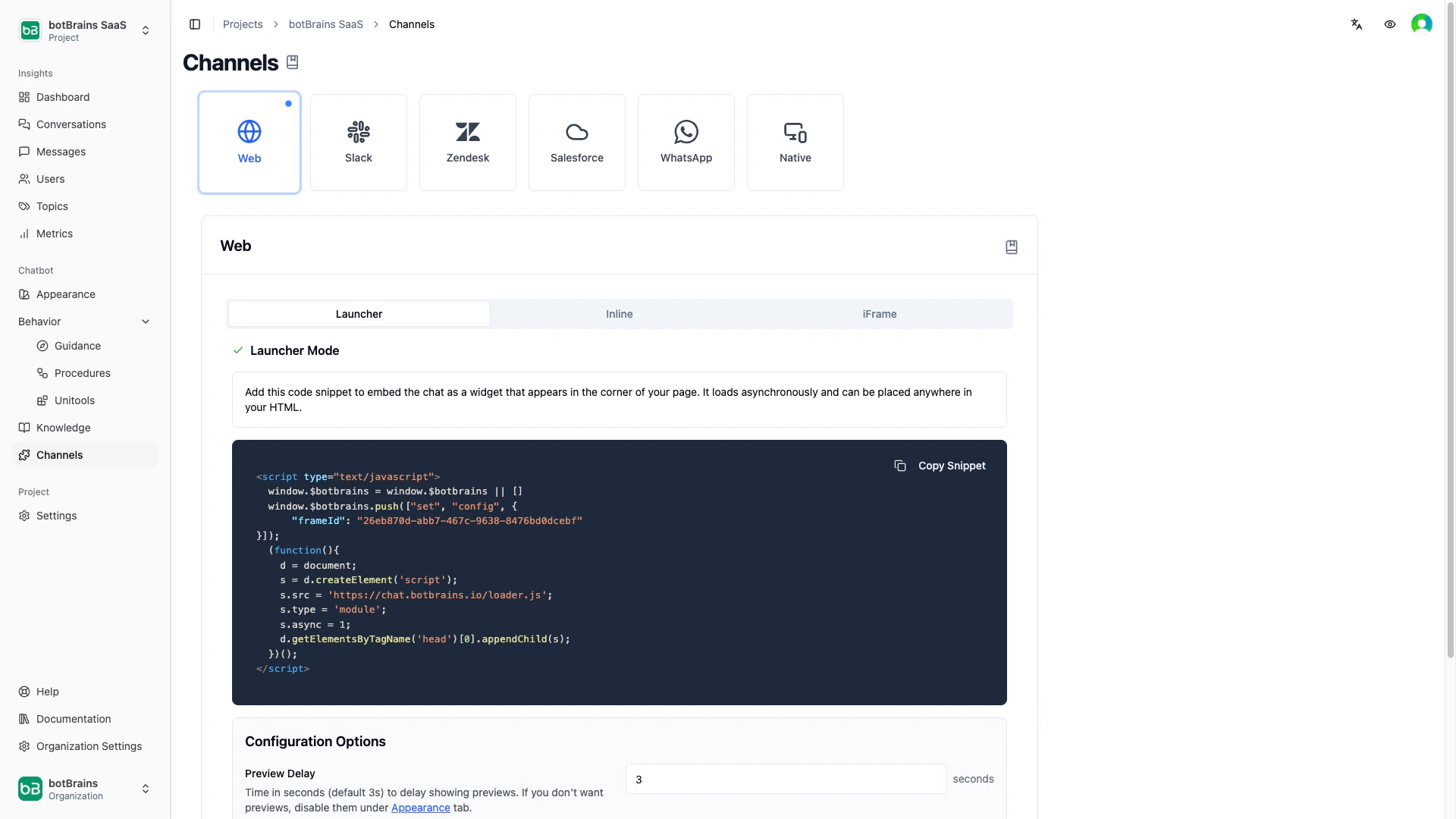This screenshot has width=1456, height=819.
Task: Choose the Salesforce cloud channel card
Action: [576, 143]
